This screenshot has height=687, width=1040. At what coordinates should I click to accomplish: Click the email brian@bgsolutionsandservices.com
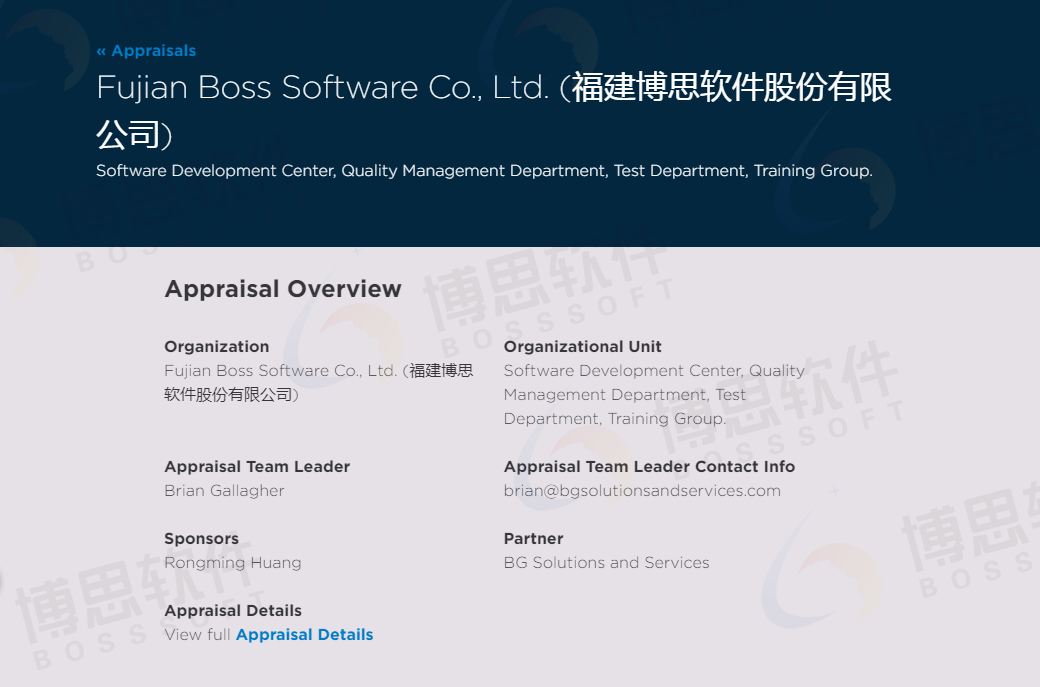tap(642, 491)
